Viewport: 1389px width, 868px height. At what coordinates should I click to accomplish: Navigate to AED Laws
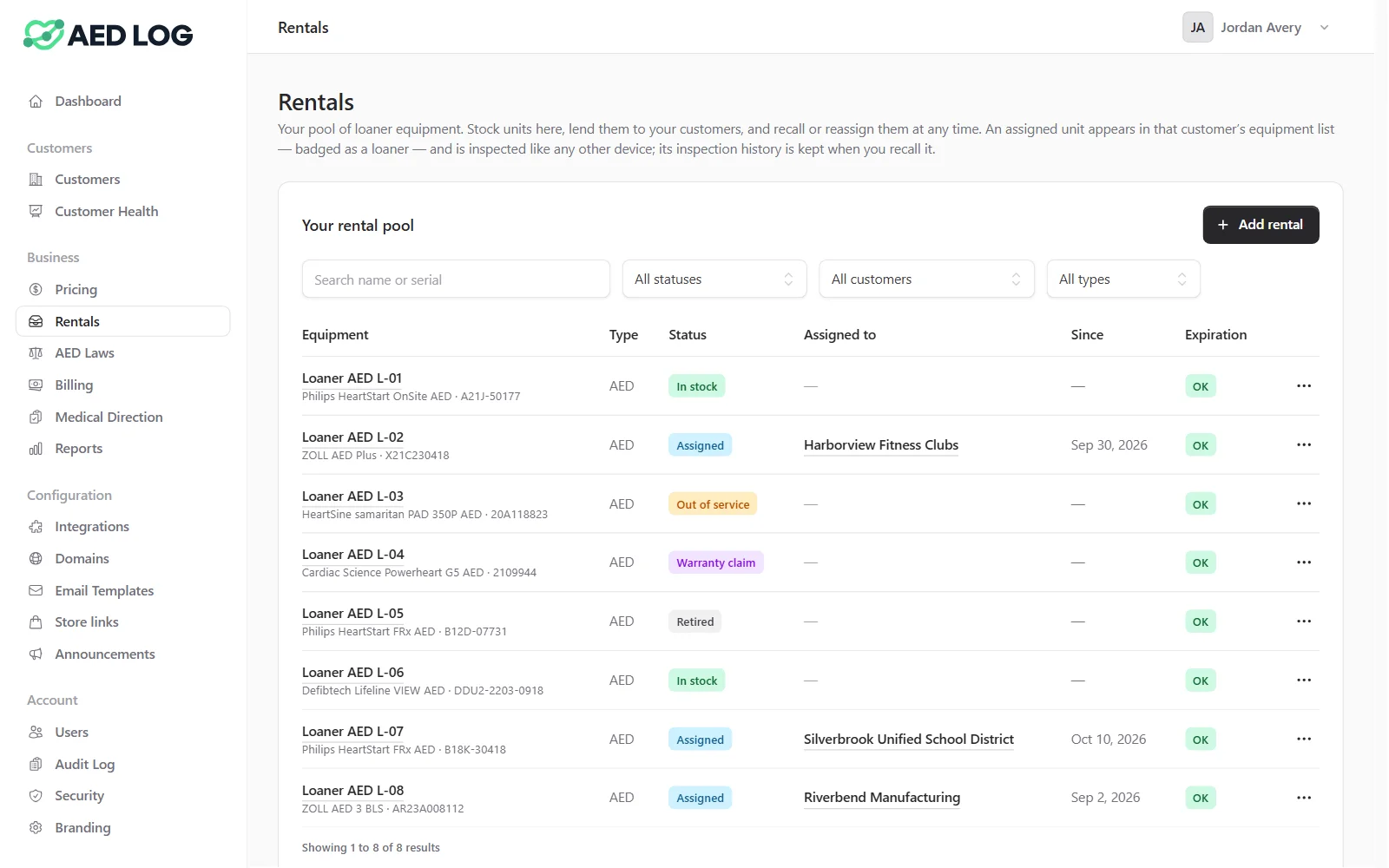(x=122, y=353)
